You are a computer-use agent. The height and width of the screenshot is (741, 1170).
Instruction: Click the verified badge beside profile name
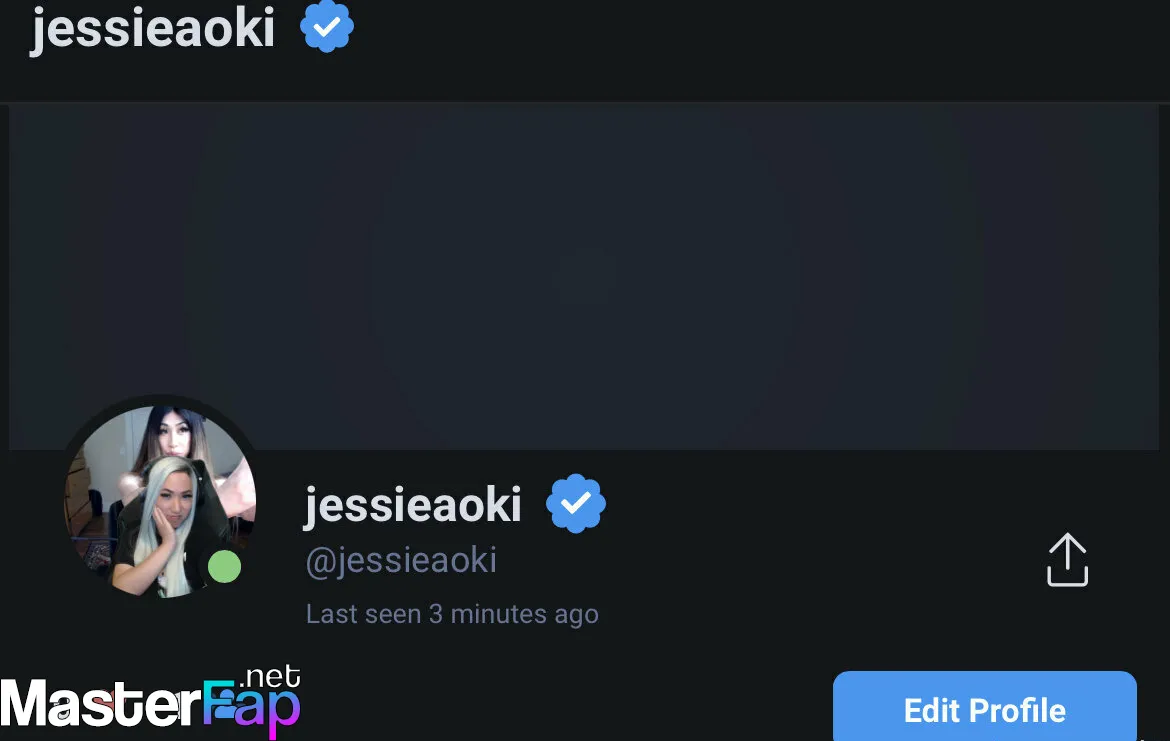click(x=576, y=504)
